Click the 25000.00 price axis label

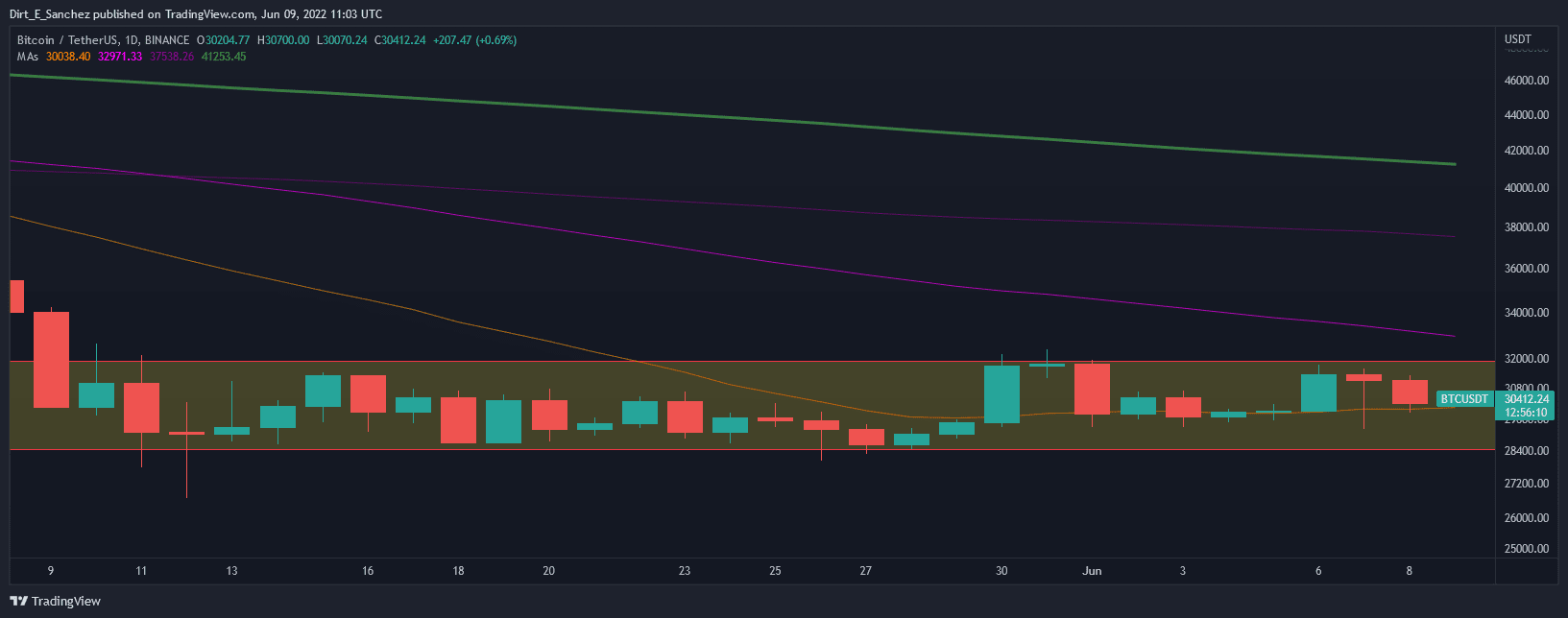[x=1526, y=549]
